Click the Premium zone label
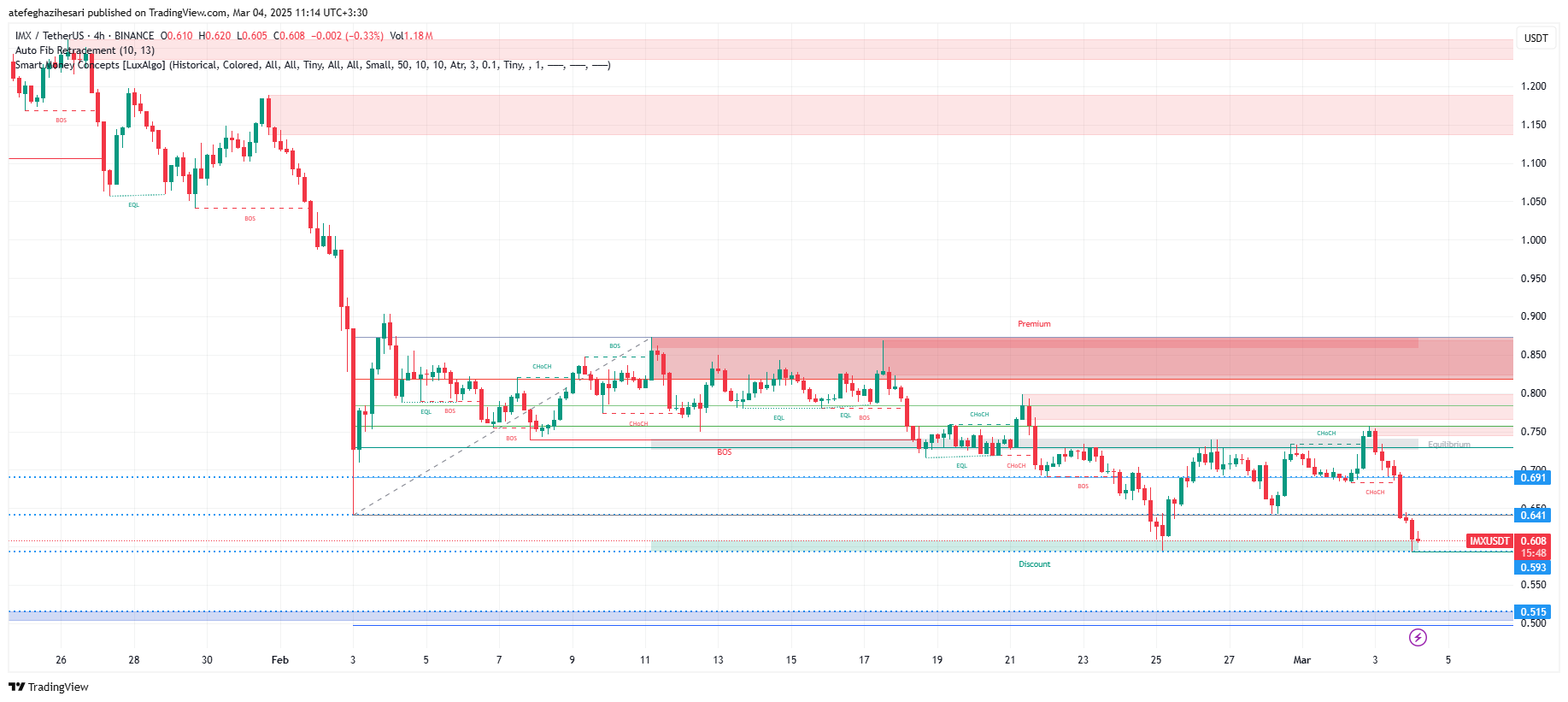1568x702 pixels. click(x=1034, y=324)
